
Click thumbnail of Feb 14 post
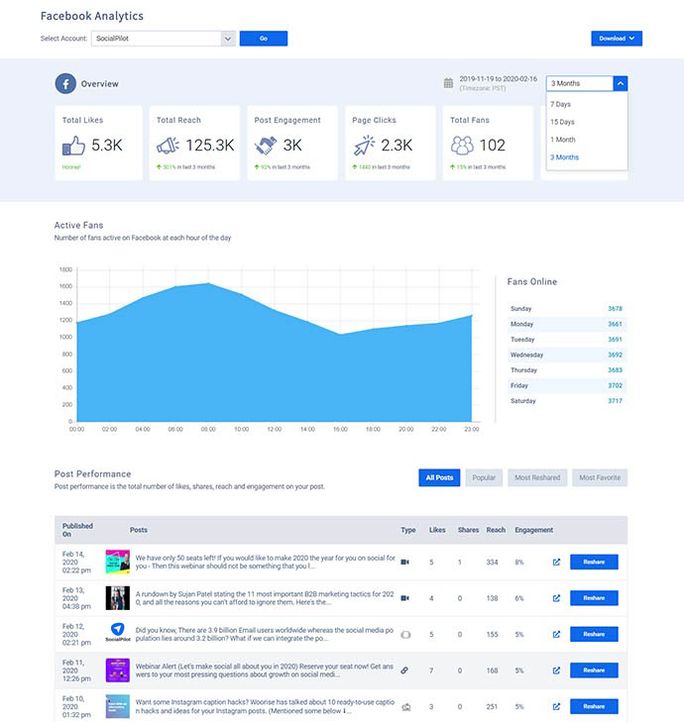[118, 562]
